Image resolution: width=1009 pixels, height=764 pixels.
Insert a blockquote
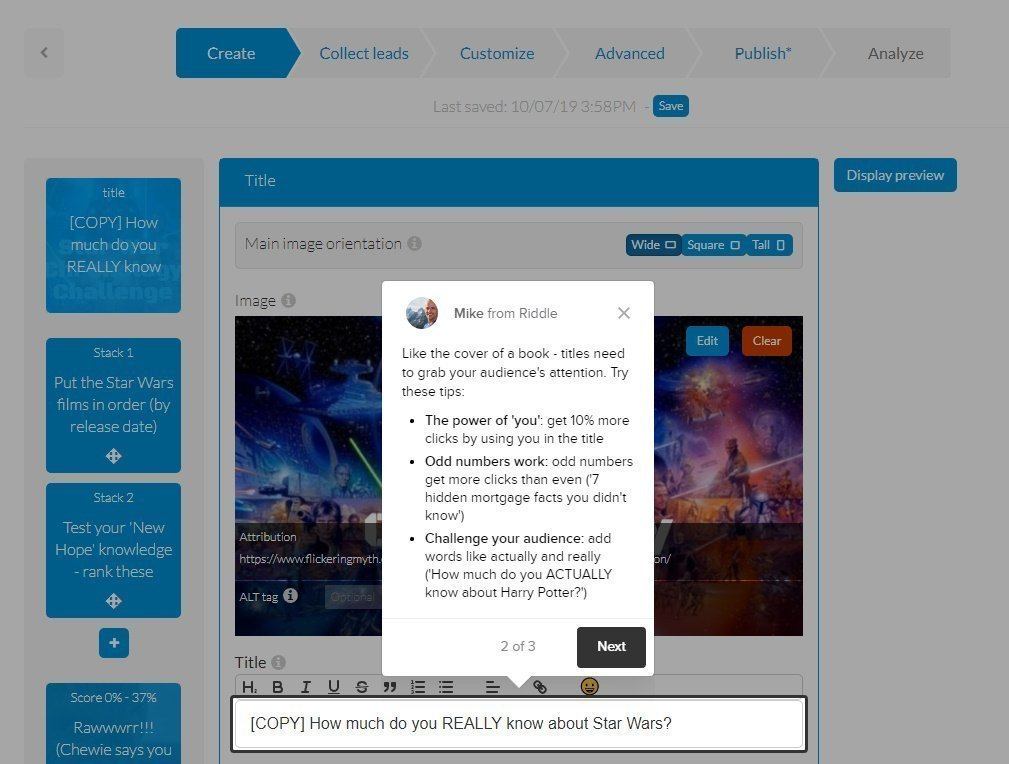[390, 687]
